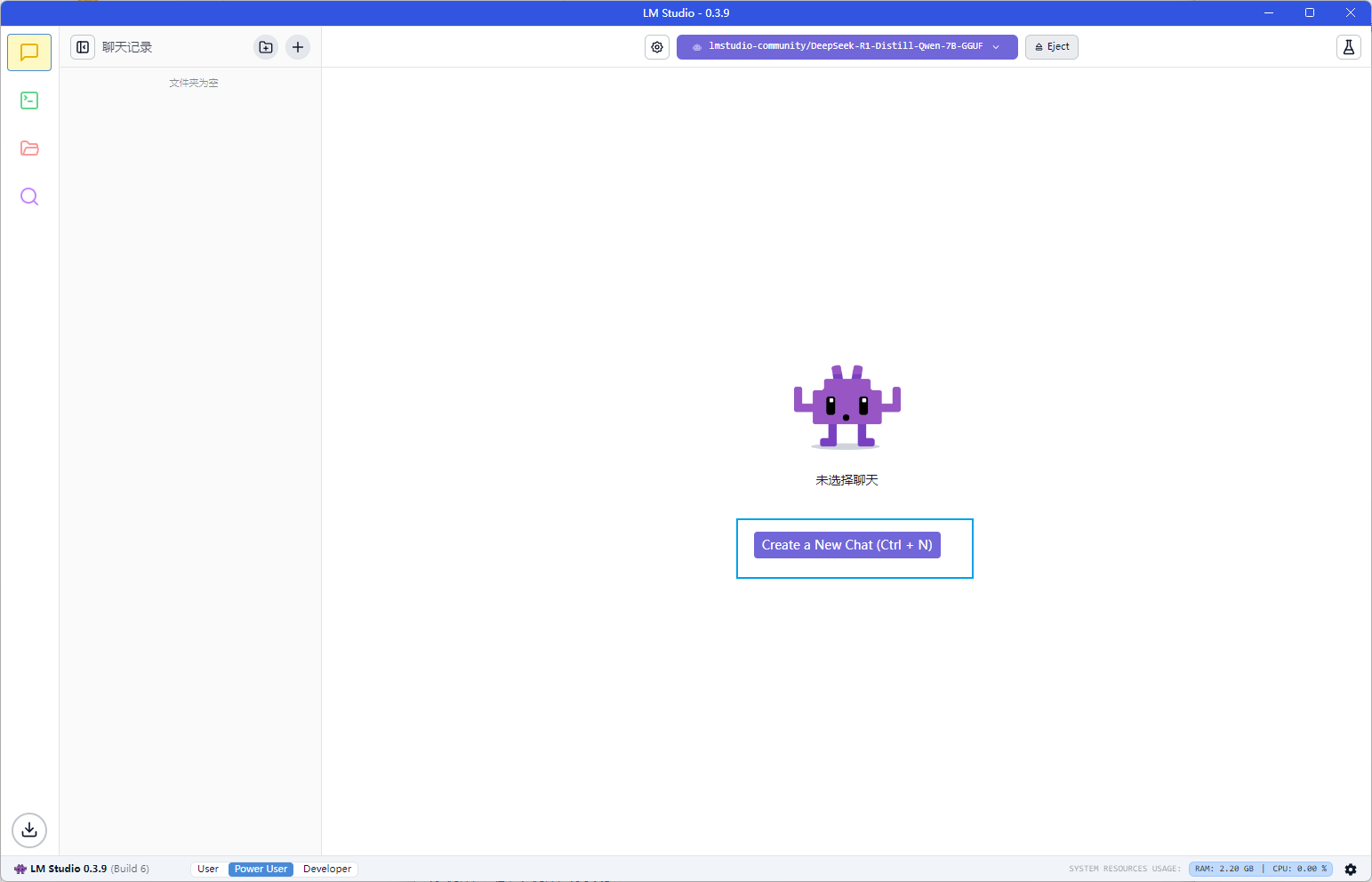
Task: Open My Models folder icon
Action: 29,148
